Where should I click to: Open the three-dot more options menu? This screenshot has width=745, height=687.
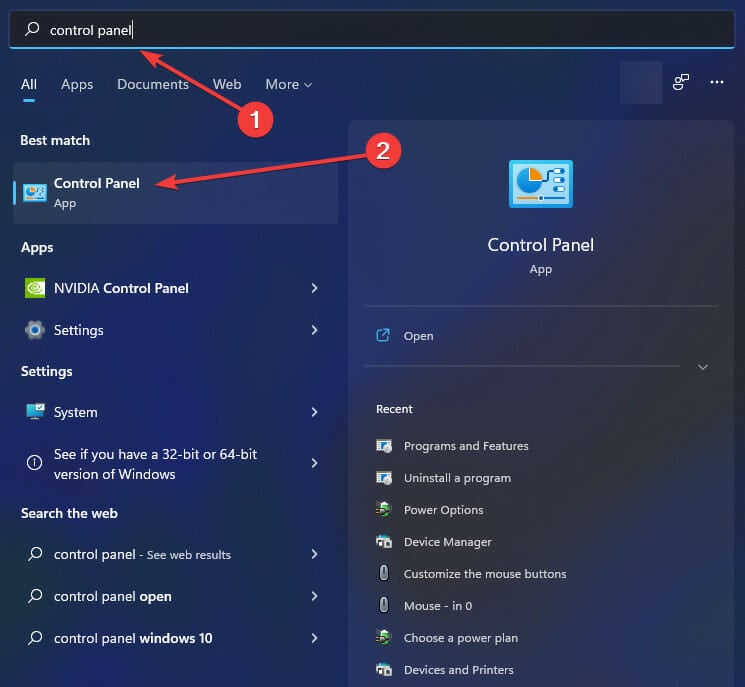[716, 82]
